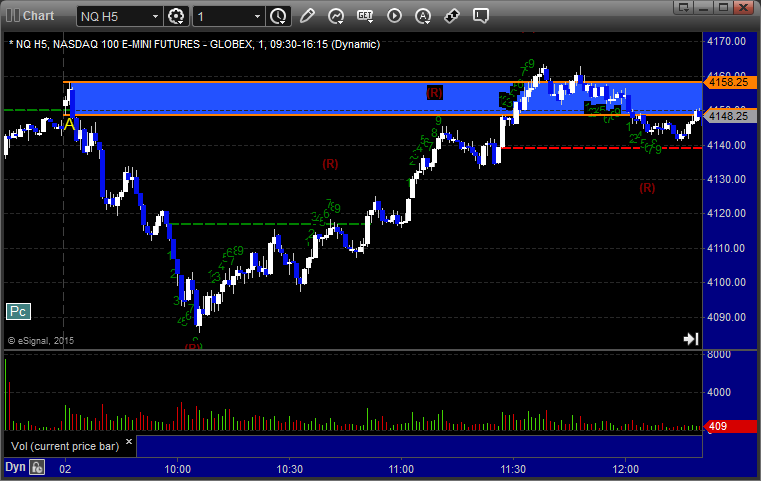Click the 11:00 time axis label
Screen dimensions: 761x481
pos(401,469)
